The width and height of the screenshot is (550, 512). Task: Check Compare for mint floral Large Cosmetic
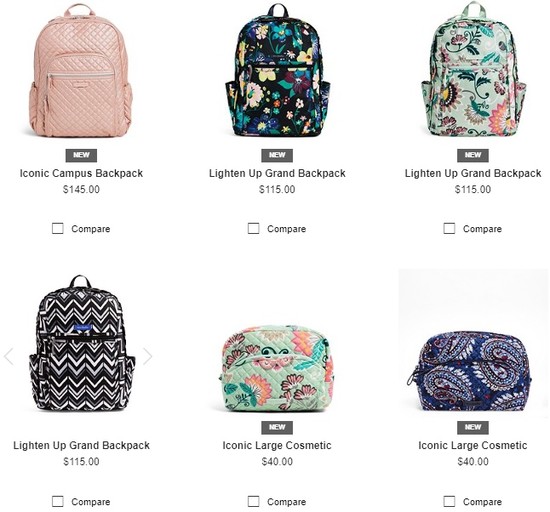[253, 501]
